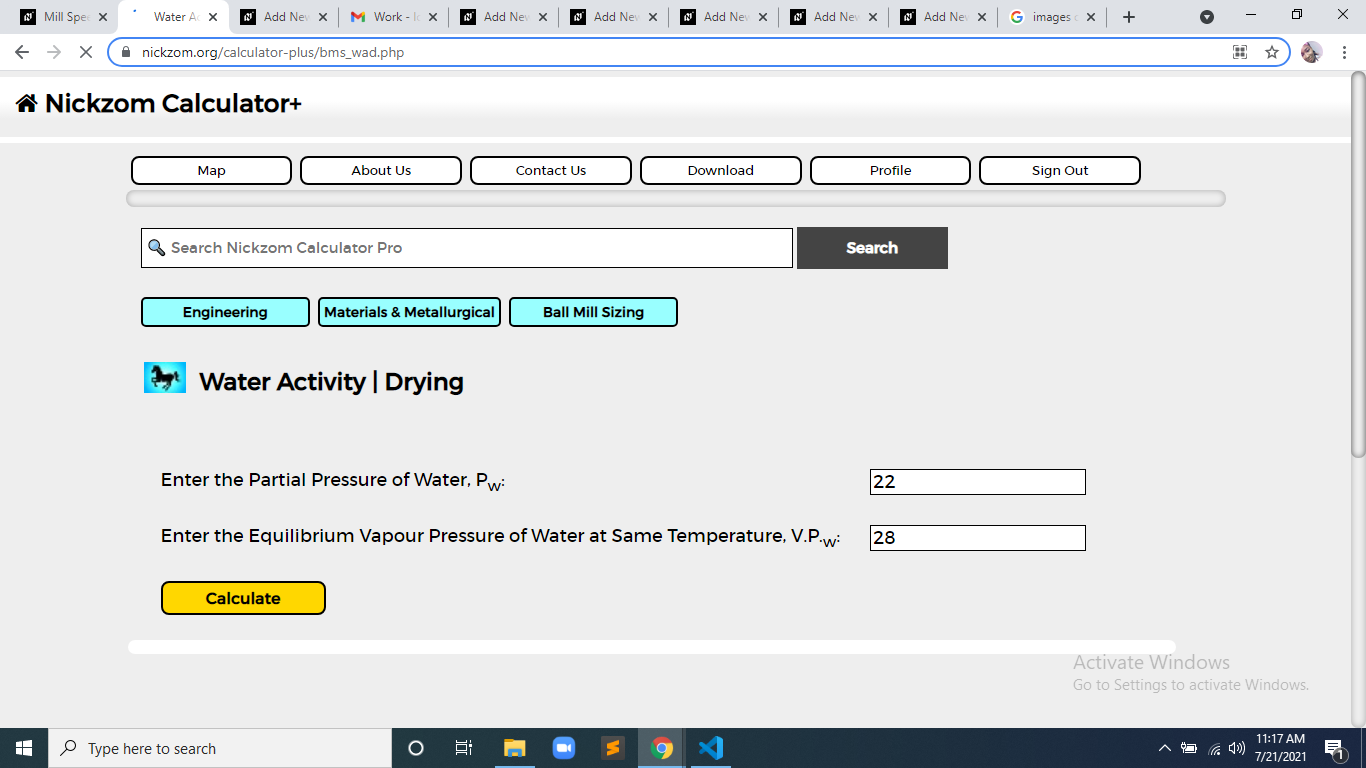Stop page loading with X button

(86, 52)
